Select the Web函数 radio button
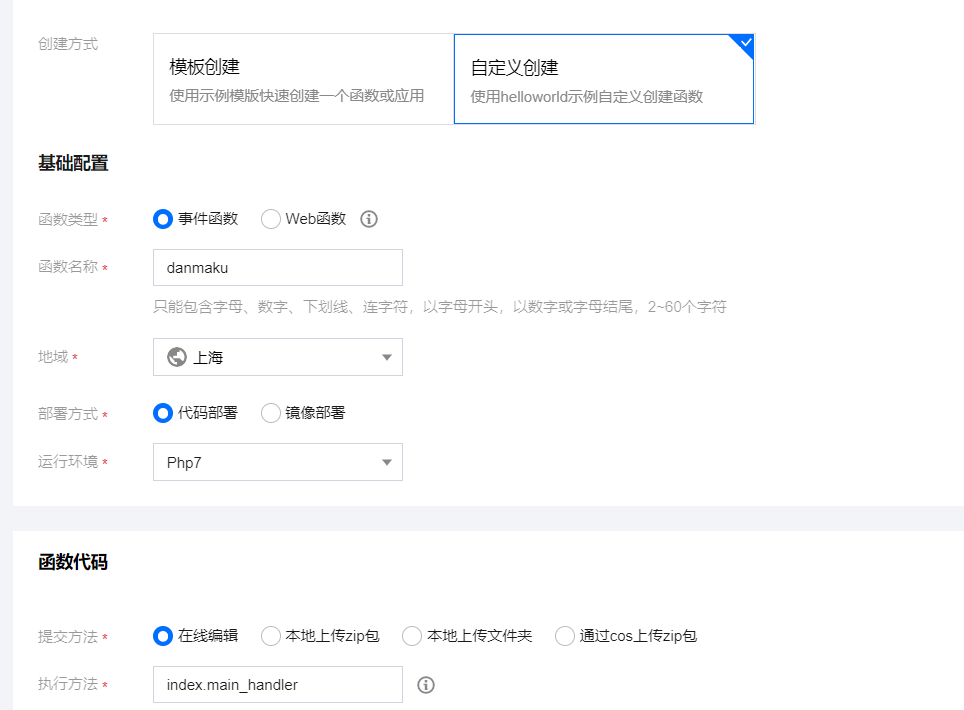The width and height of the screenshot is (964, 710). pyautogui.click(x=271, y=219)
